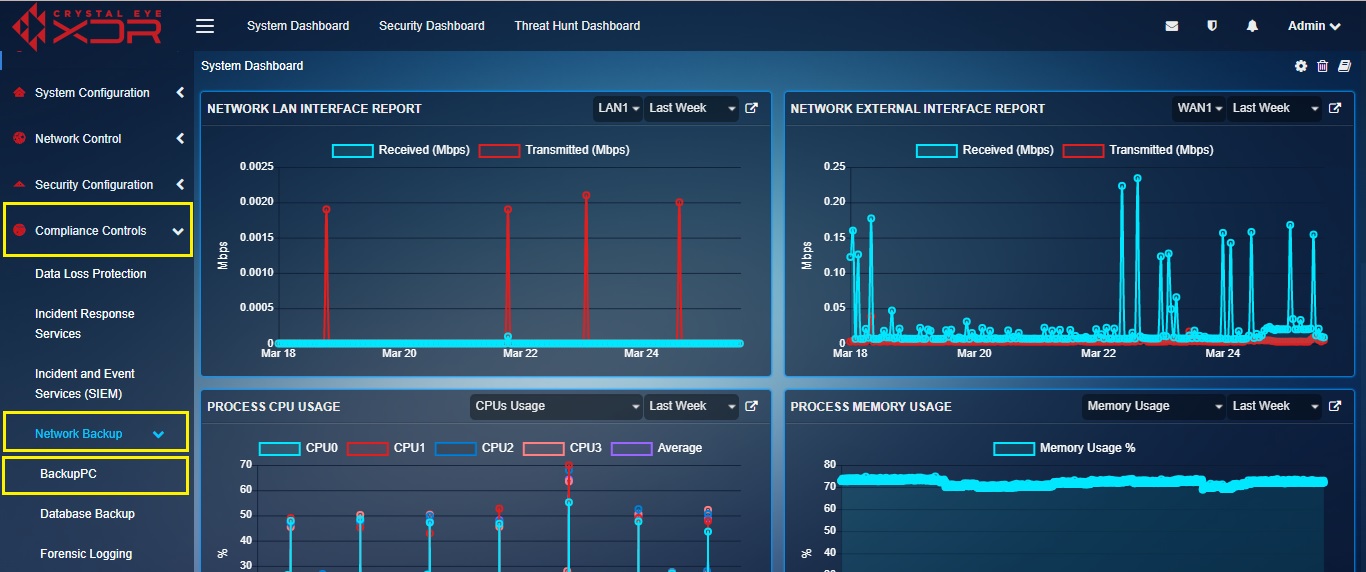Click the Compliance Controls red icon
Viewport: 1366px width, 572px height.
pos(18,230)
